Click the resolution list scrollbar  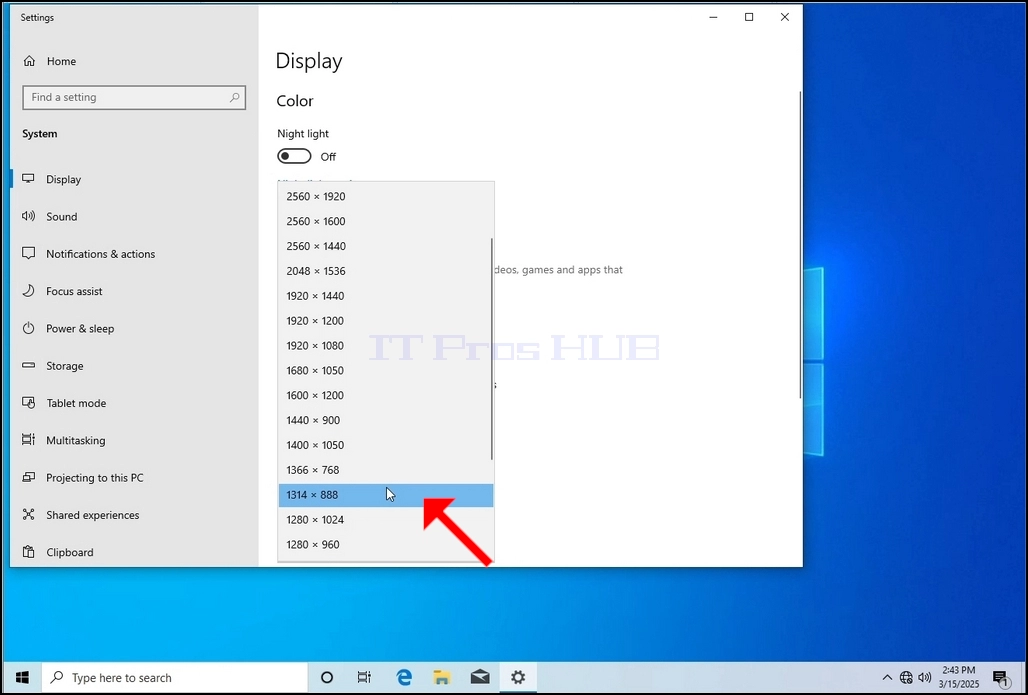coord(492,349)
